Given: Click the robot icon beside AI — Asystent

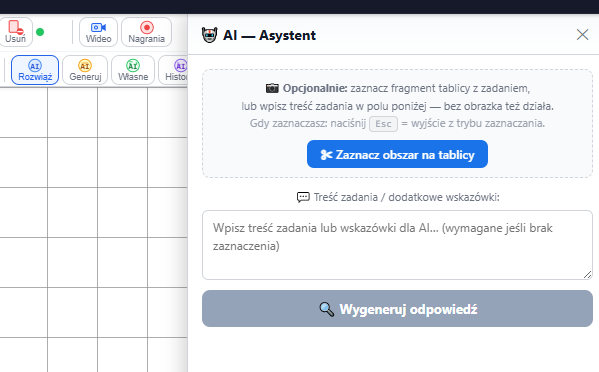Looking at the screenshot, I should (x=209, y=35).
